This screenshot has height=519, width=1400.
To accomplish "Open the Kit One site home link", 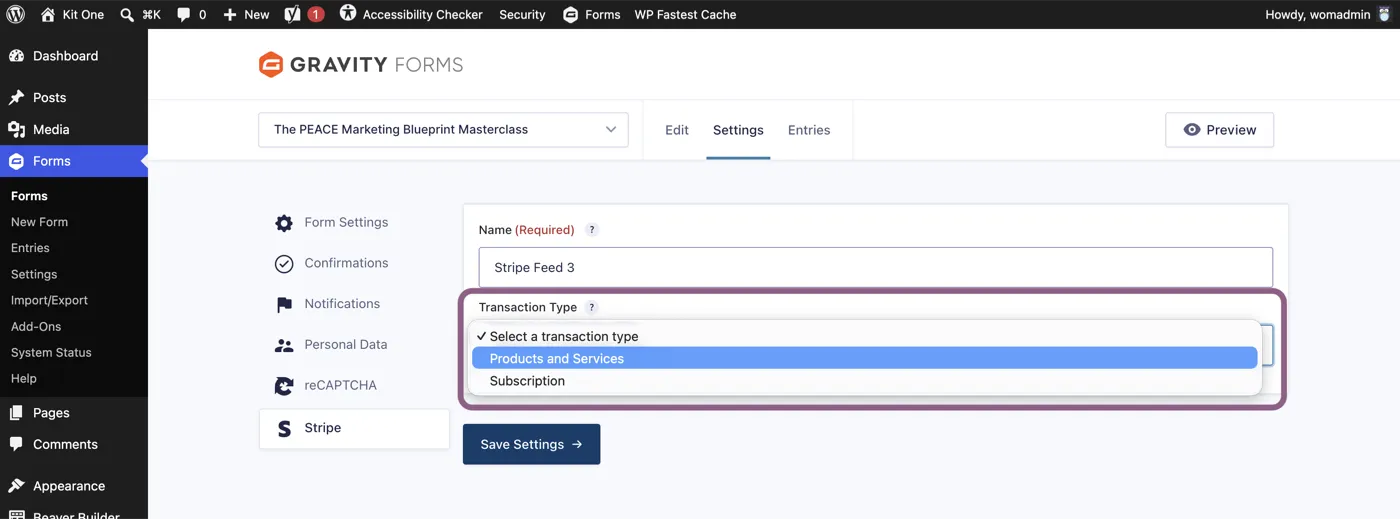I will 72,14.
